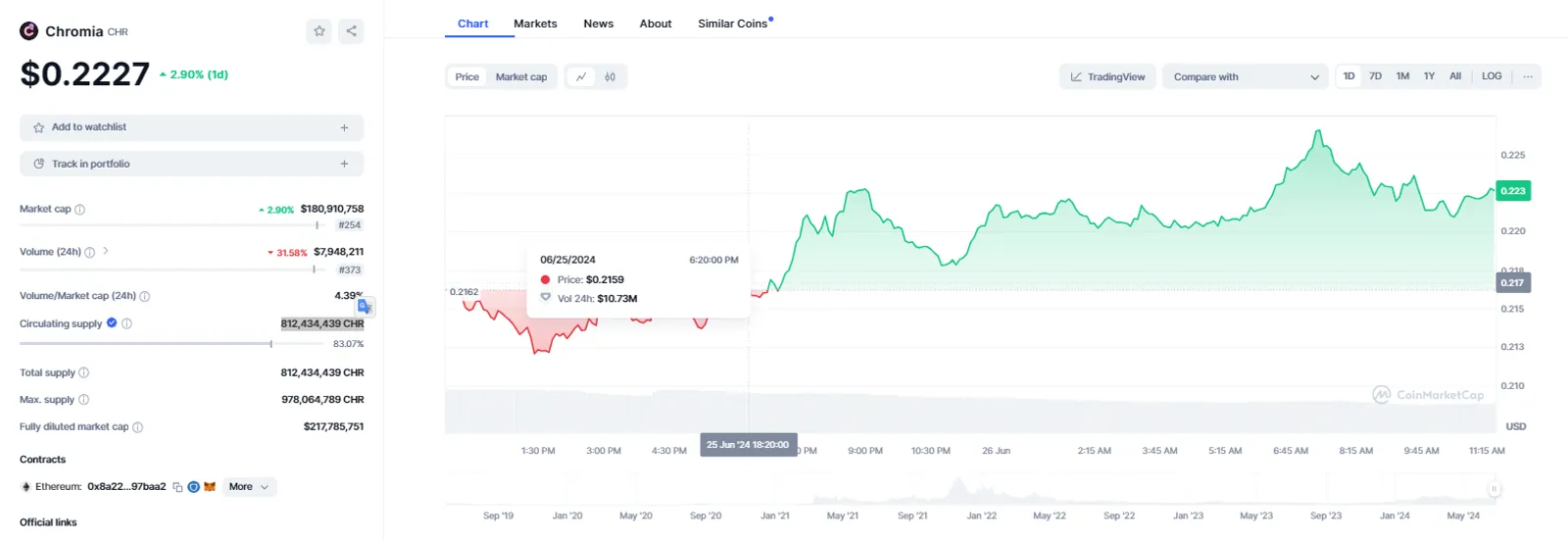This screenshot has width=1568, height=540.
Task: Open the News tab
Action: point(598,24)
